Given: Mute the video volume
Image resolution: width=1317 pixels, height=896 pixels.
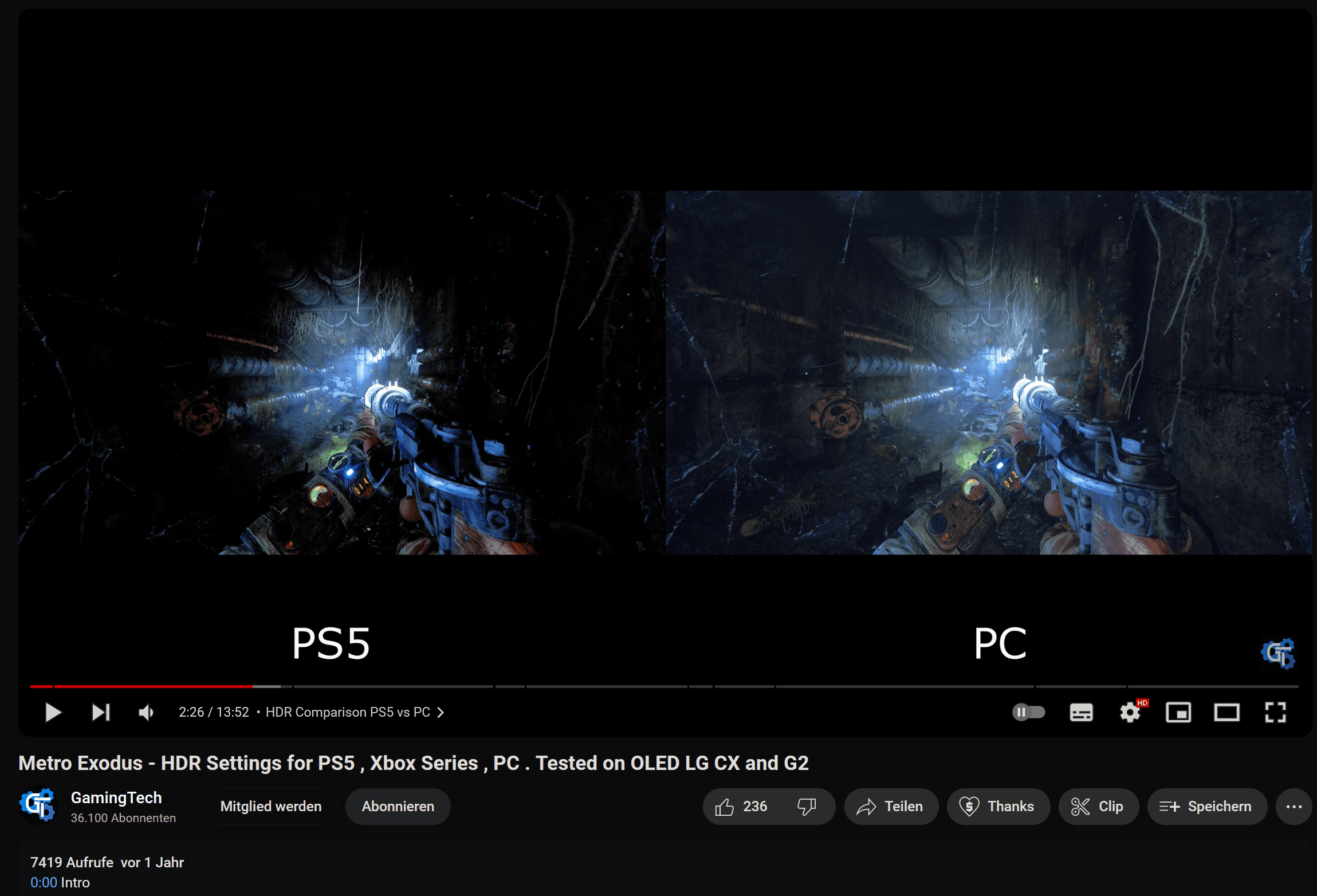Looking at the screenshot, I should (147, 712).
